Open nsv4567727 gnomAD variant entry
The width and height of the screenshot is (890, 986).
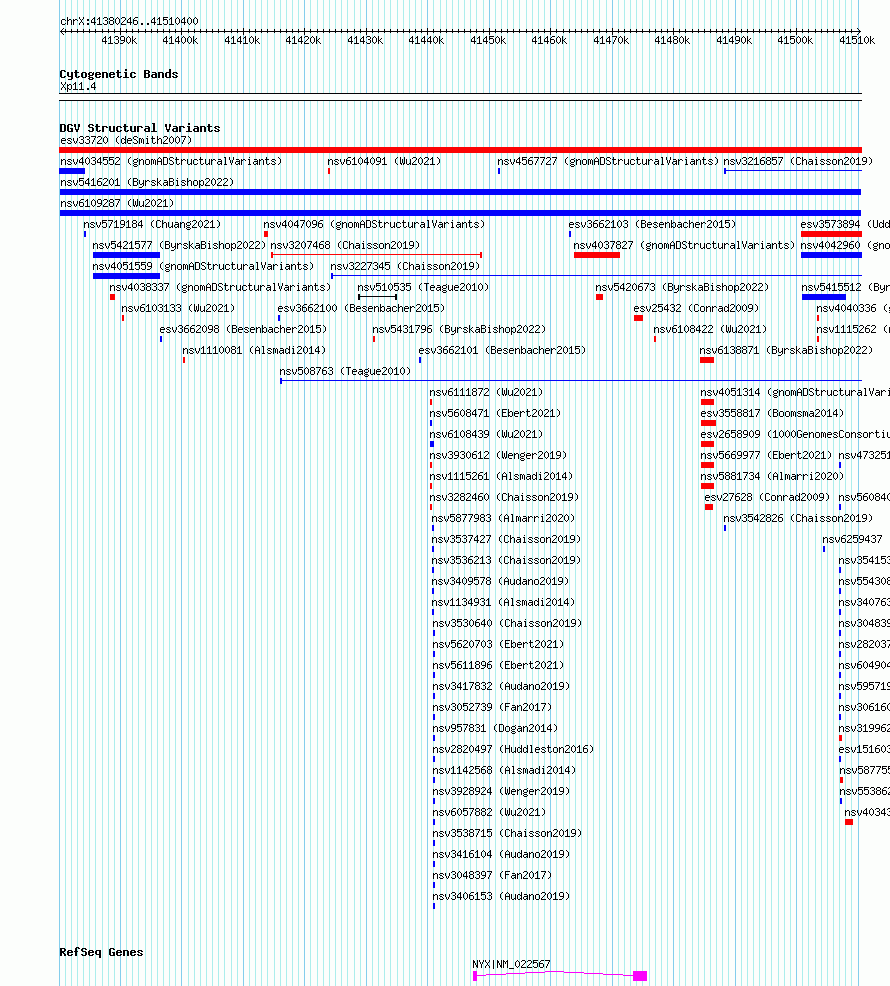pos(608,161)
